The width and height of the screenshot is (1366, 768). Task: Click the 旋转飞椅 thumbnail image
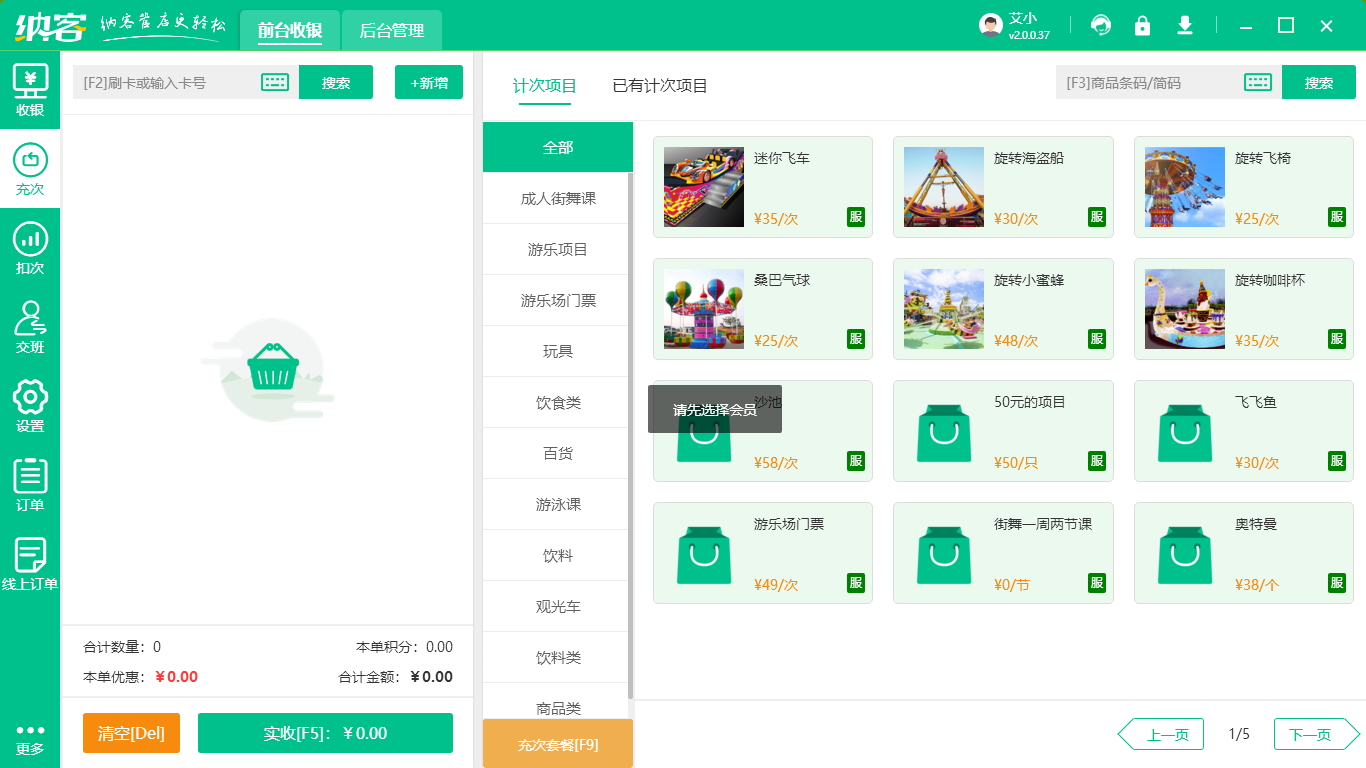[1185, 187]
